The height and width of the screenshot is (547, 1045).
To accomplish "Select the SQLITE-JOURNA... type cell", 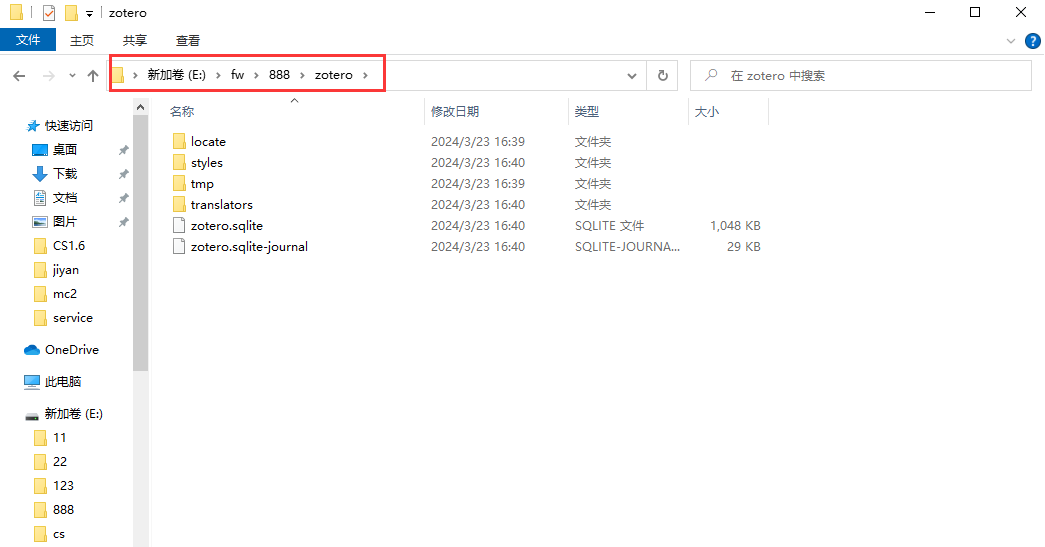I will pos(627,247).
